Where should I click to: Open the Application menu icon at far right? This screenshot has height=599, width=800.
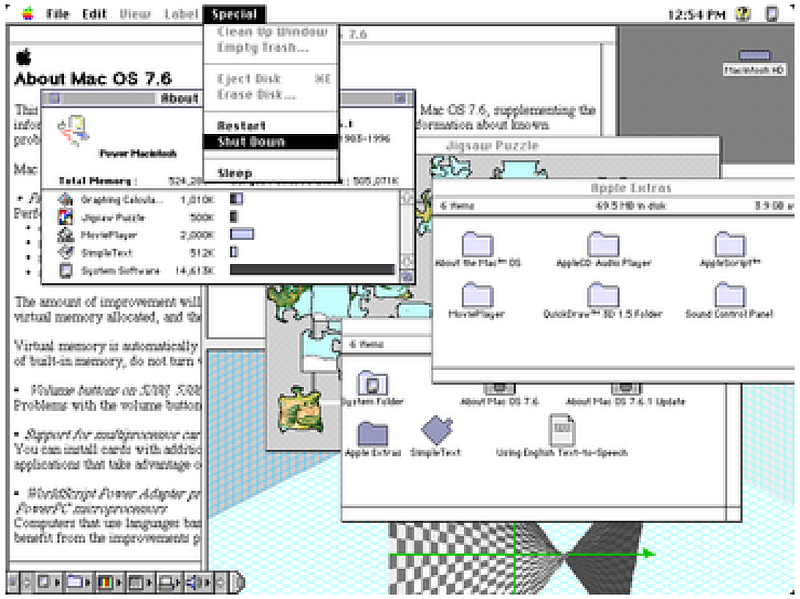coord(772,14)
